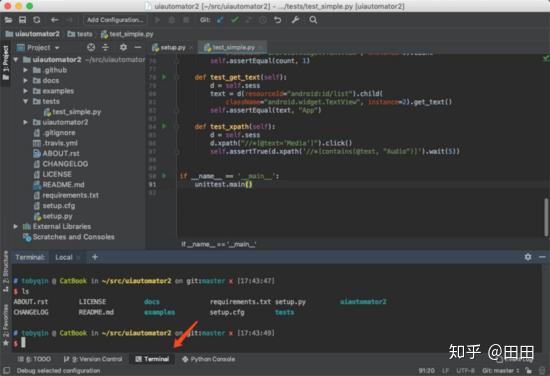Expand the .github folder
The height and width of the screenshot is (376, 550).
click(x=25, y=70)
